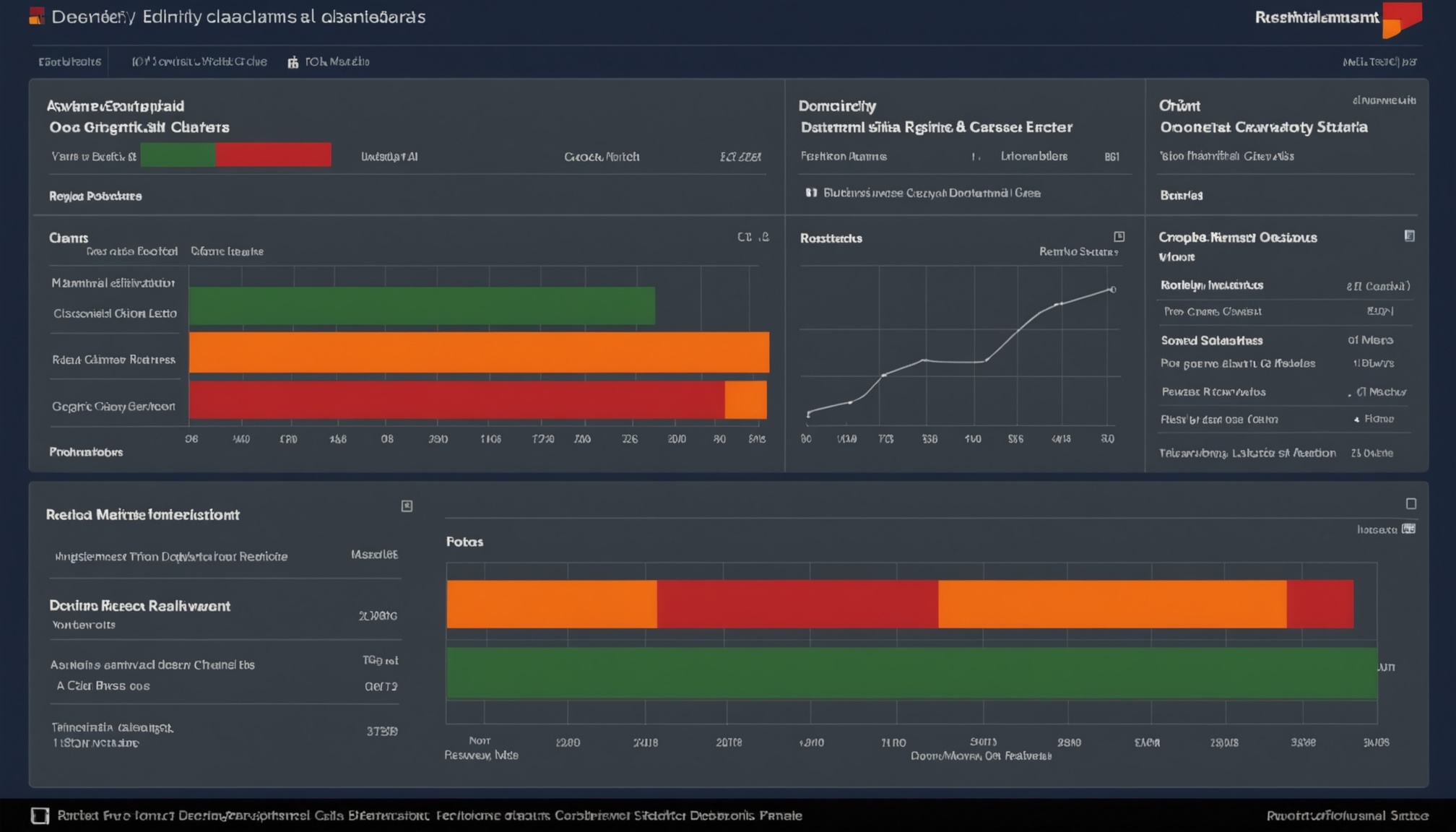Click the green and red progress bar
The width and height of the screenshot is (1456, 832).
point(235,155)
